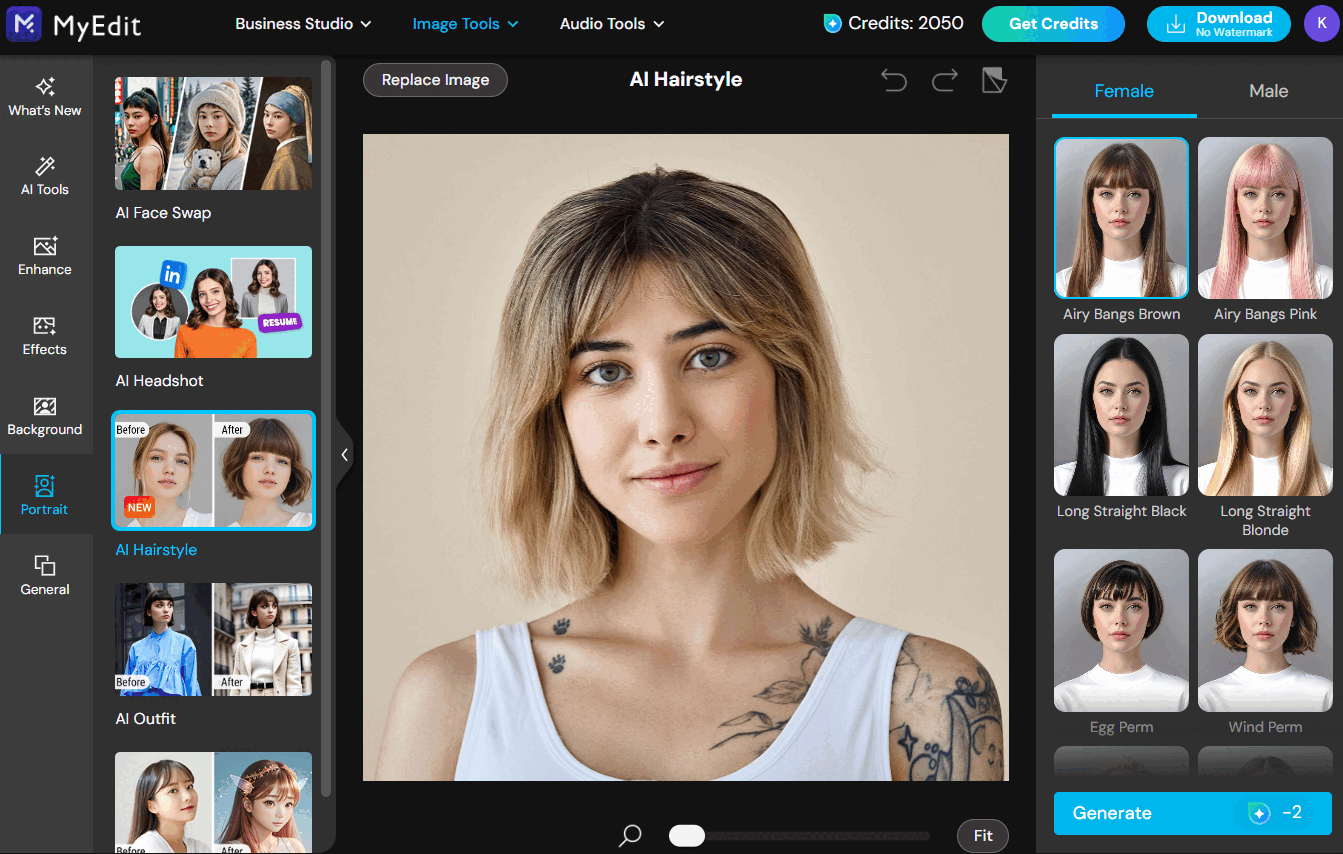Viewport: 1343px width, 854px height.
Task: Switch to the Female tab
Action: [x=1124, y=91]
